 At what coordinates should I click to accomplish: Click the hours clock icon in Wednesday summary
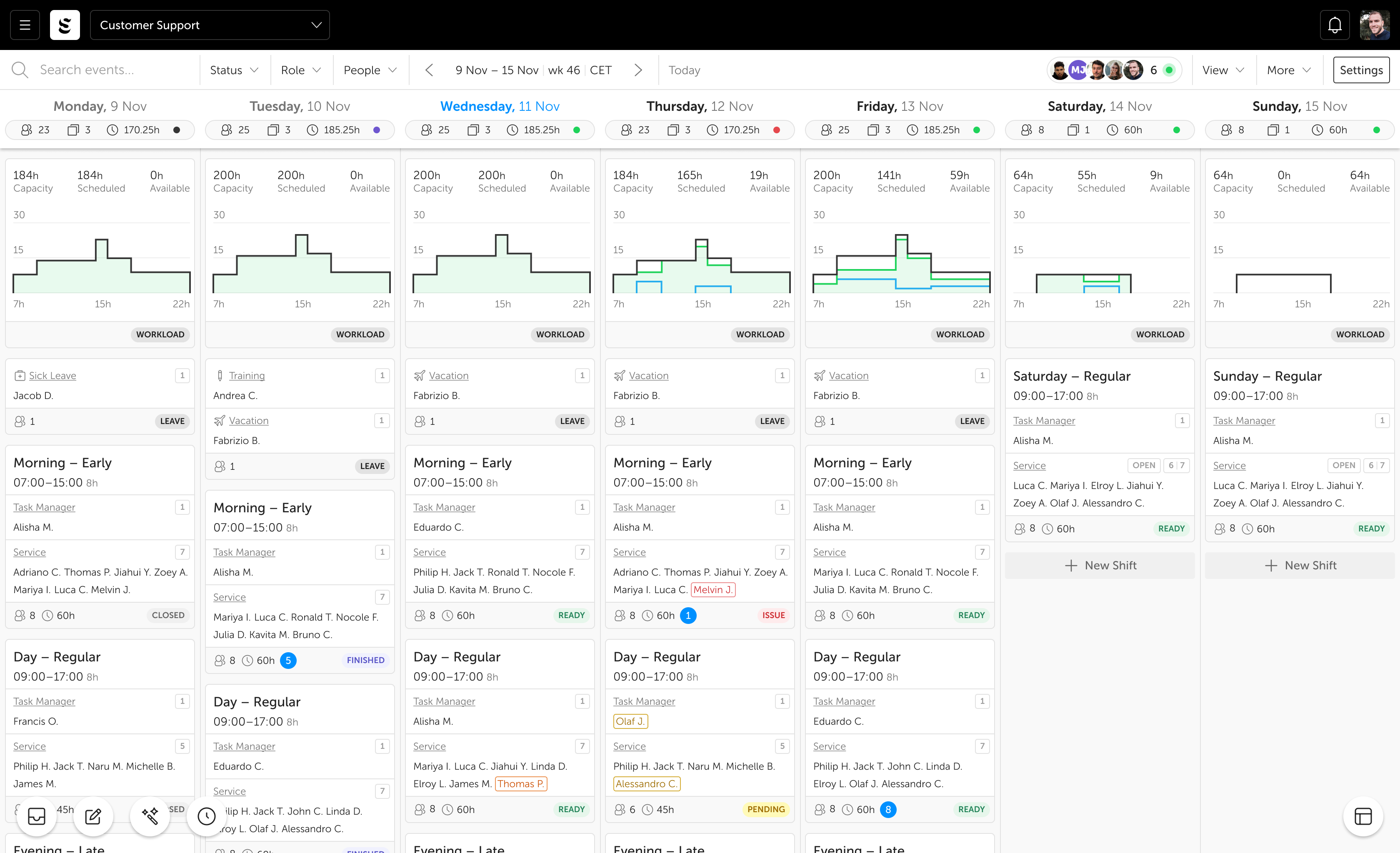pyautogui.click(x=512, y=130)
